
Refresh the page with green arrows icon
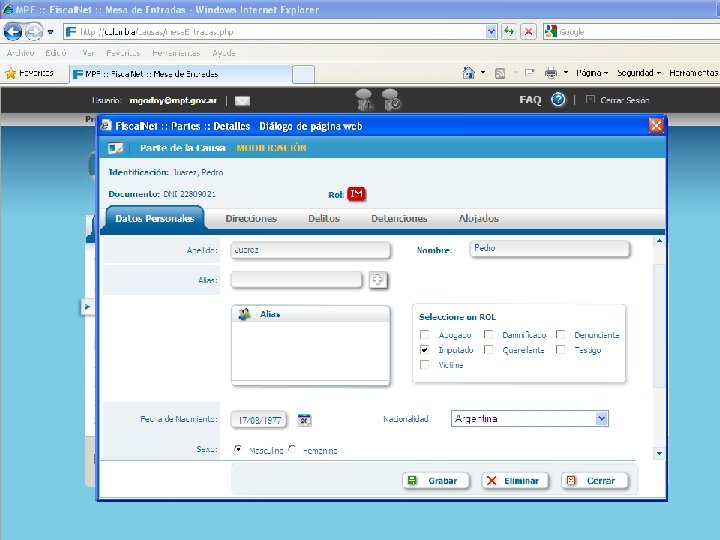[x=509, y=32]
